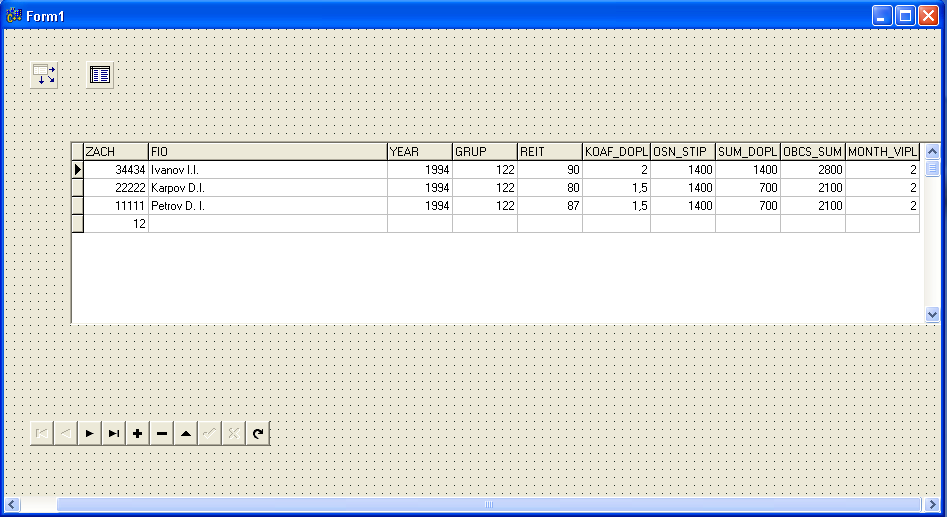This screenshot has width=947, height=517.
Task: Click the OSN_STIP column header
Action: (683, 152)
